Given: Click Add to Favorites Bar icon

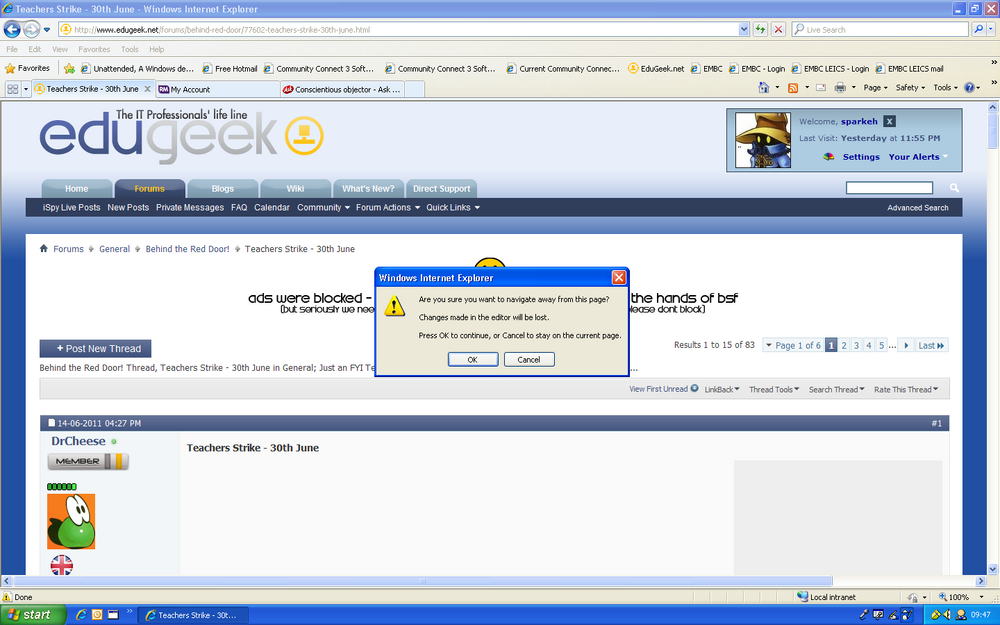Looking at the screenshot, I should tap(70, 68).
